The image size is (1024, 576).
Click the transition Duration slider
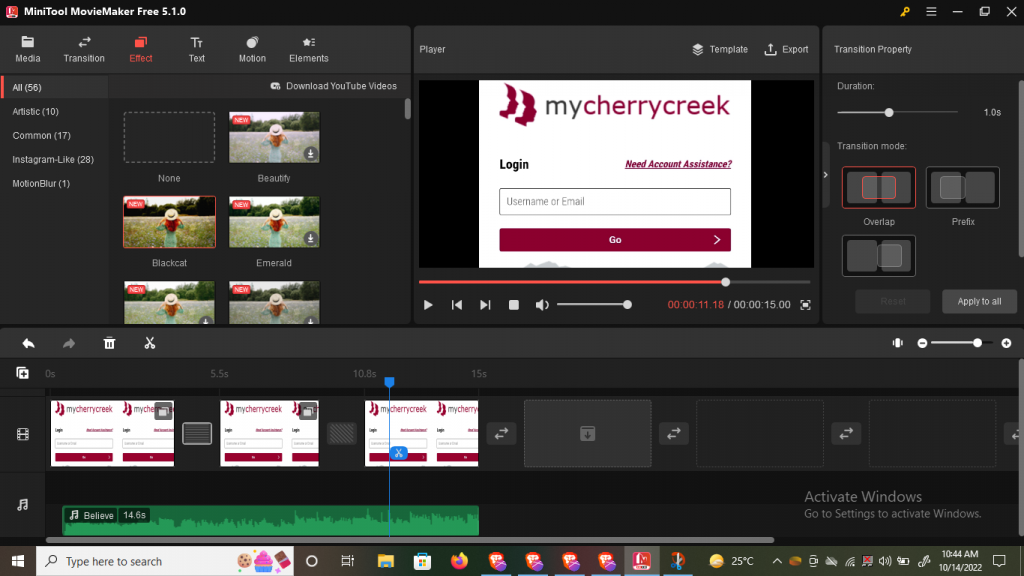[x=897, y=112]
